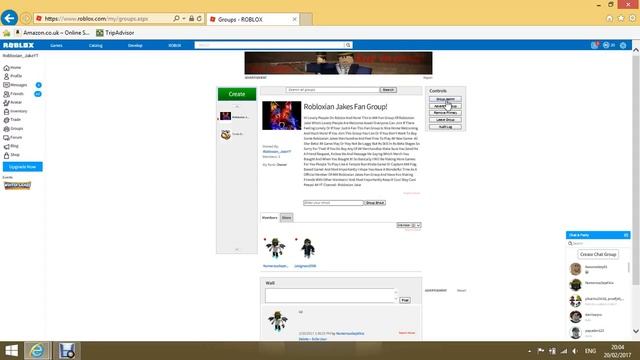
Task: Click the Search button beside the group search
Action: pyautogui.click(x=388, y=90)
